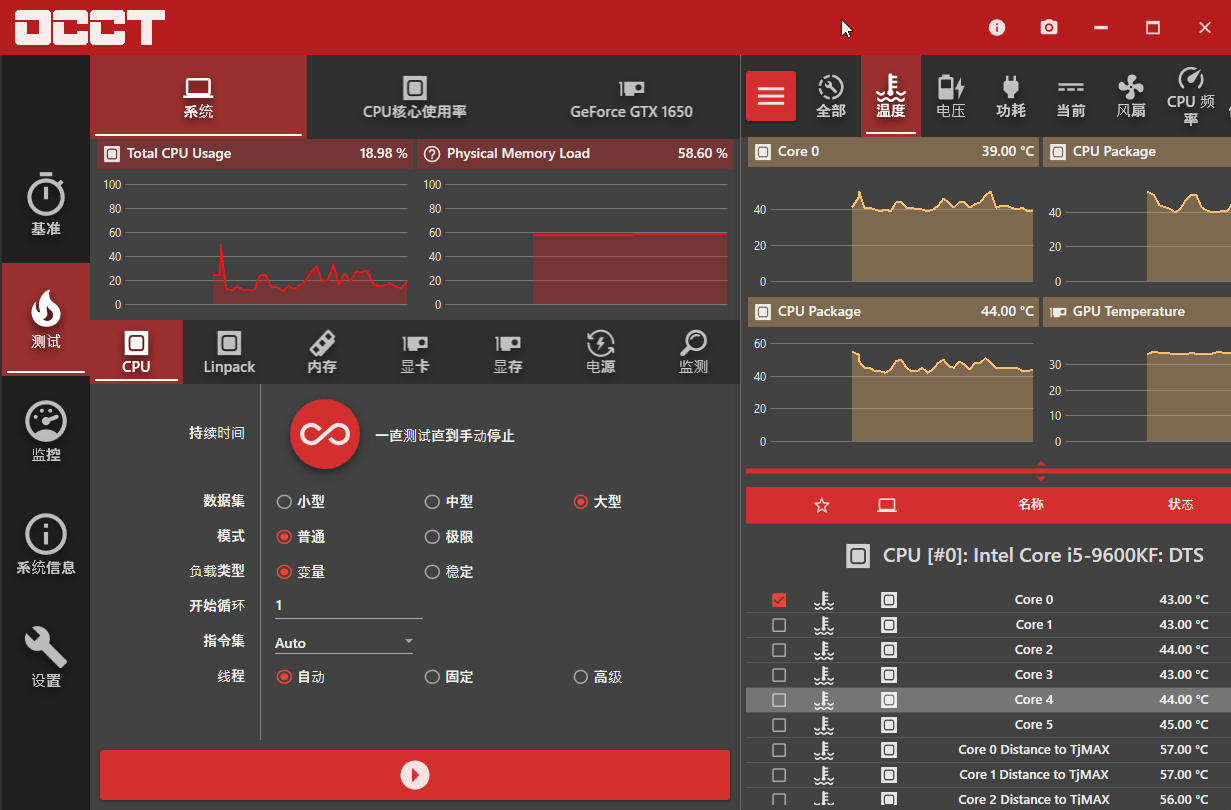
Task: Check Core 1 Distance to TjMAX checkbox
Action: [779, 775]
